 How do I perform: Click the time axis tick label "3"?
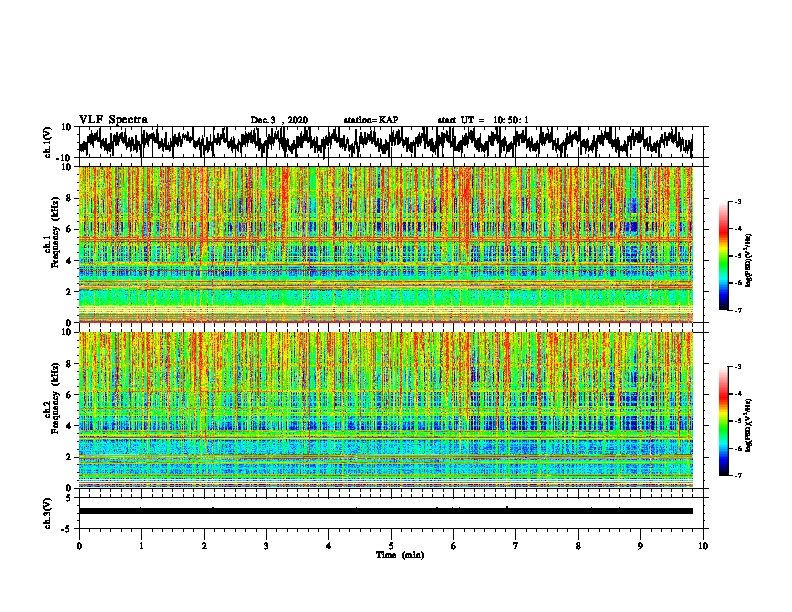266,546
